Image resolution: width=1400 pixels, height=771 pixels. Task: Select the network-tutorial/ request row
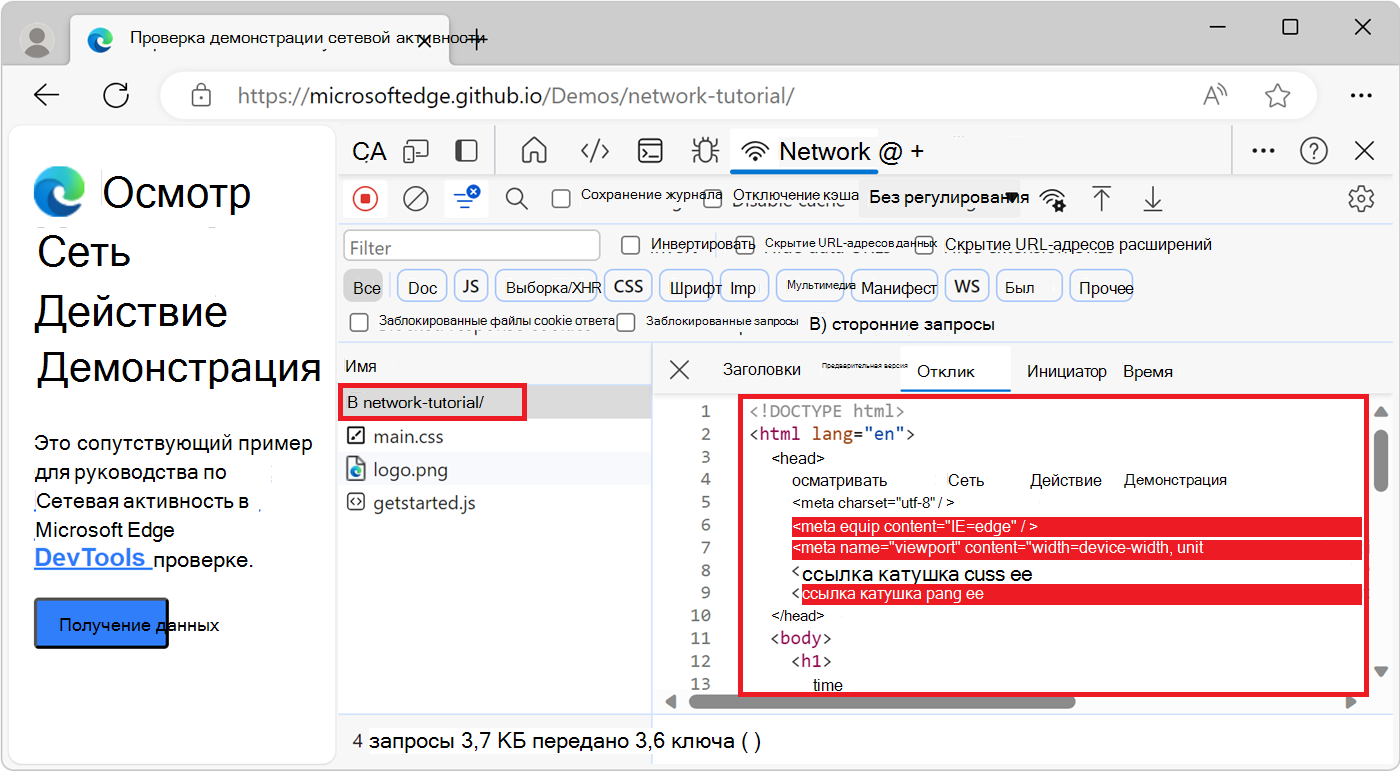pyautogui.click(x=495, y=402)
